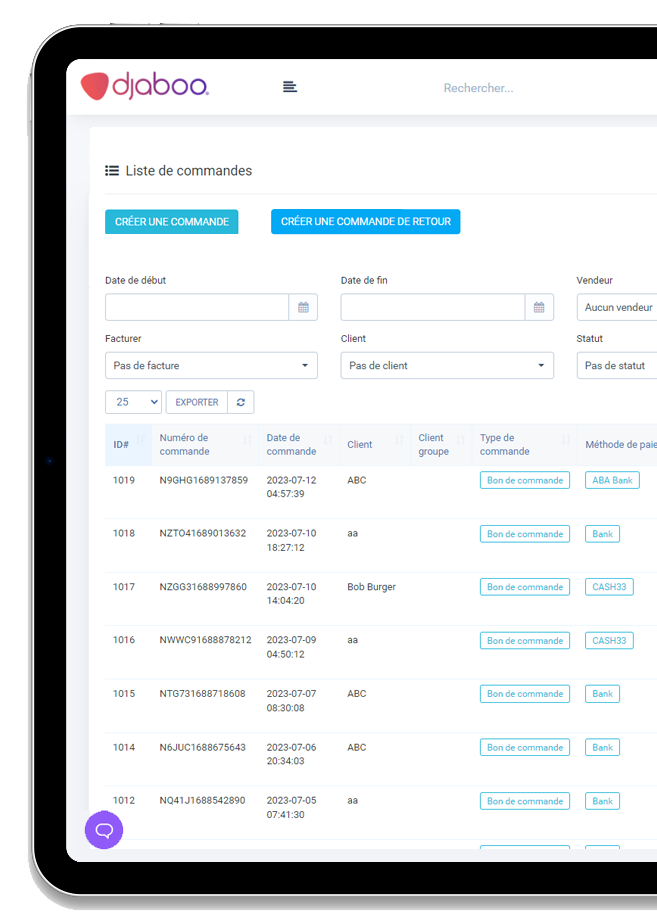
Task: Select order number NZTO41689013632
Action: point(203,533)
